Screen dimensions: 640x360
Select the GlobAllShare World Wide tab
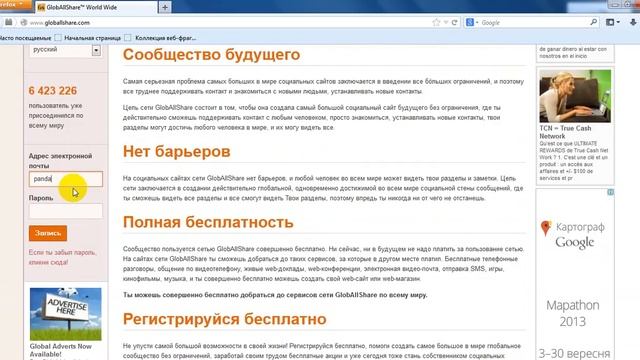tap(96, 7)
